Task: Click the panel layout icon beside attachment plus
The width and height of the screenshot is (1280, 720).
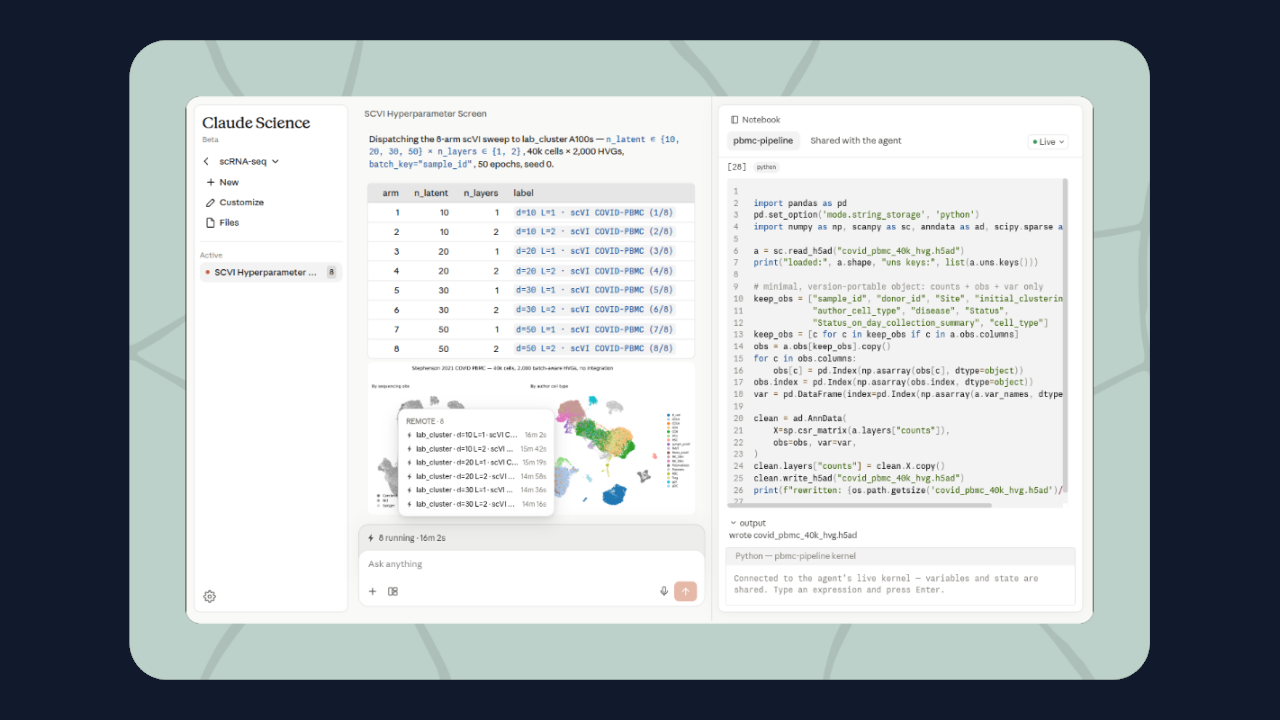Action: pos(393,591)
